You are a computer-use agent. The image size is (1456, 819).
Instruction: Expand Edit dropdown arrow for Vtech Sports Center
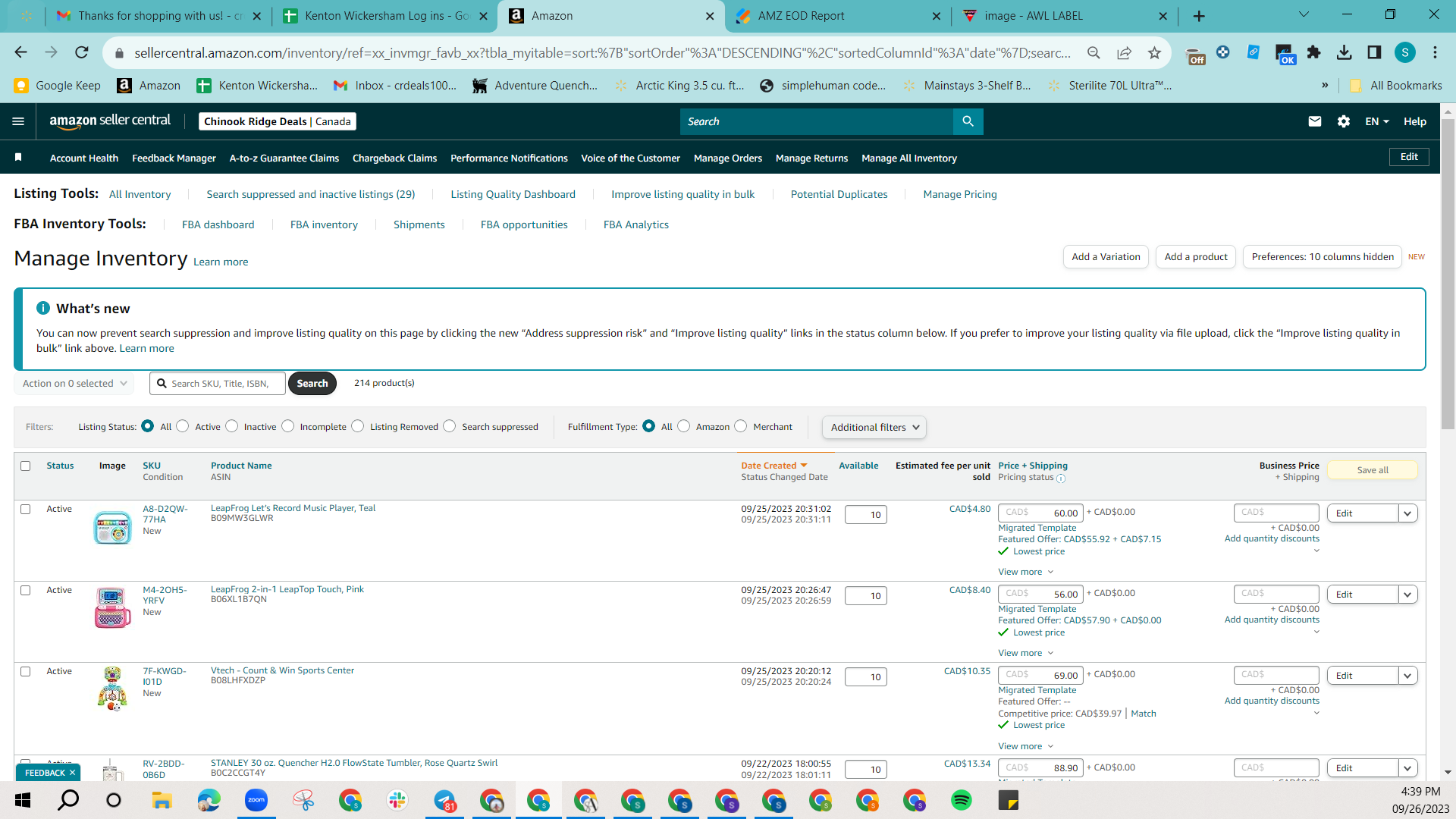[x=1408, y=676]
